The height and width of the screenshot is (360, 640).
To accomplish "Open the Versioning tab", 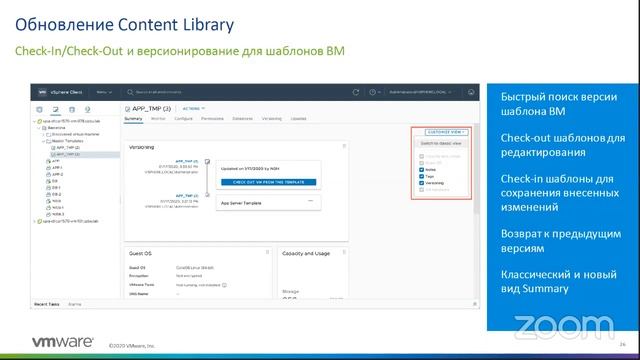I will tap(271, 119).
